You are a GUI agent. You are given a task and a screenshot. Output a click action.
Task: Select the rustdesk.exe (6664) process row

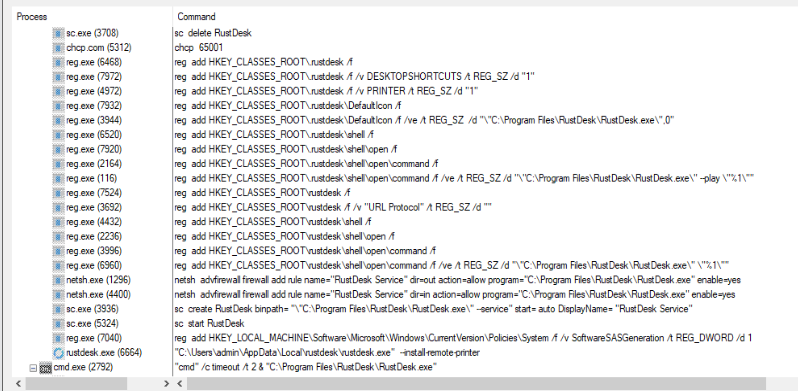tap(92, 353)
